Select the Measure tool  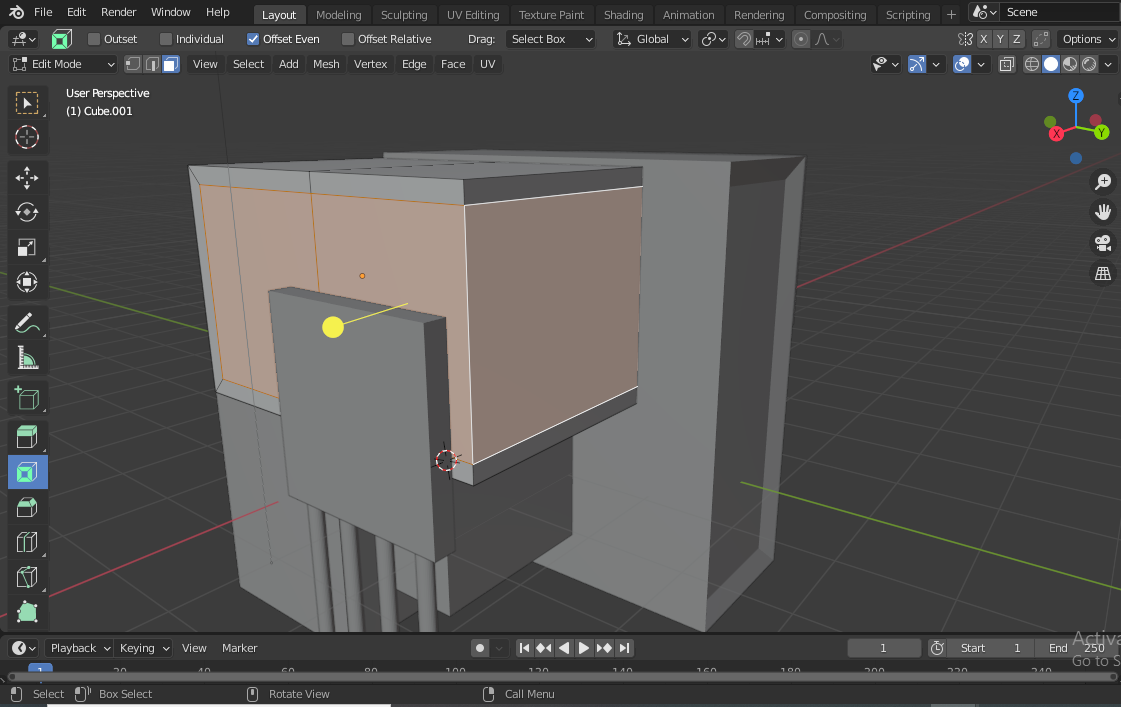27,358
